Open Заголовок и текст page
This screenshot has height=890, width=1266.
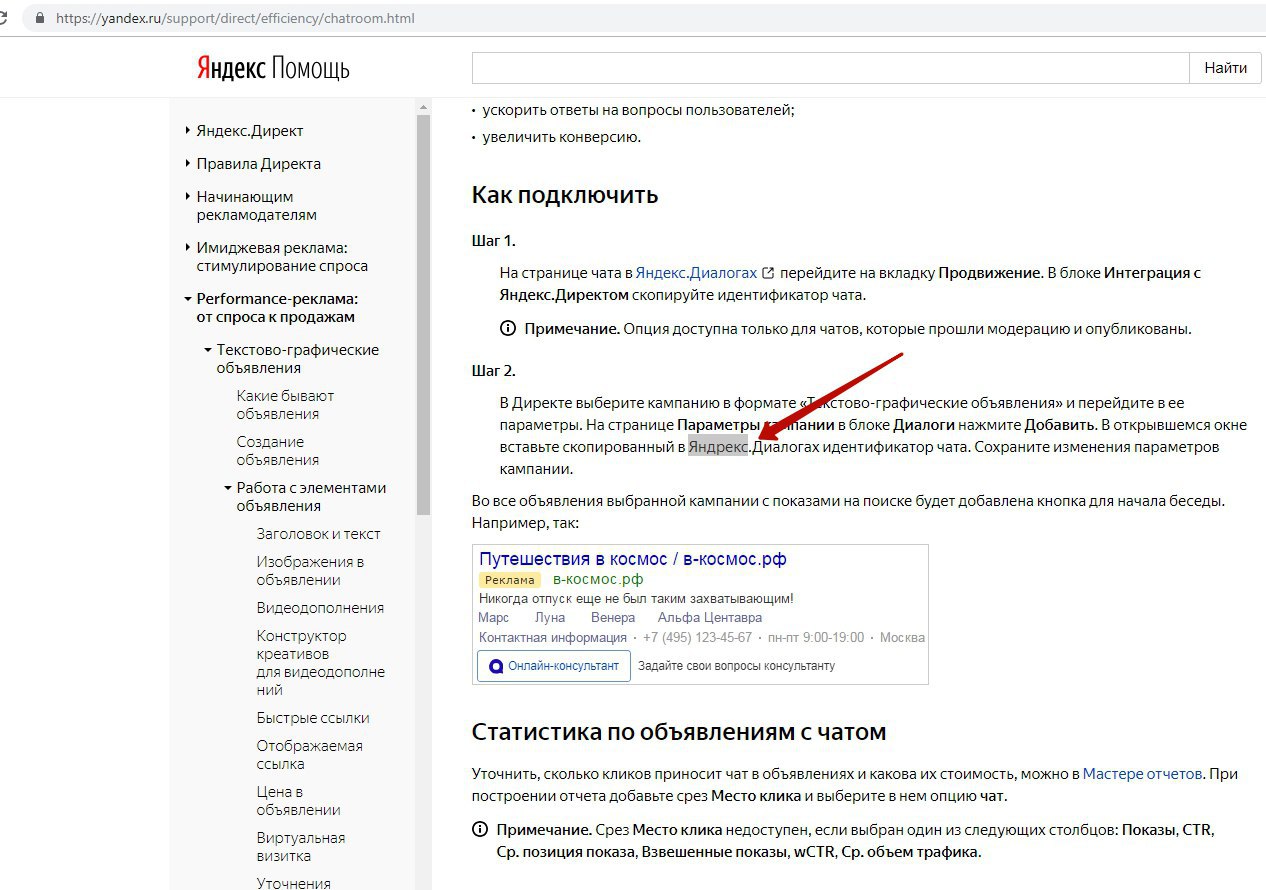318,534
